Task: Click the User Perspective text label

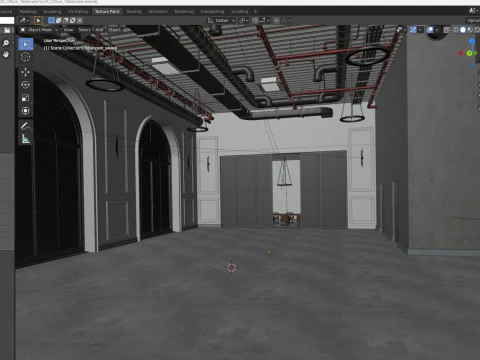Action: [x=59, y=41]
